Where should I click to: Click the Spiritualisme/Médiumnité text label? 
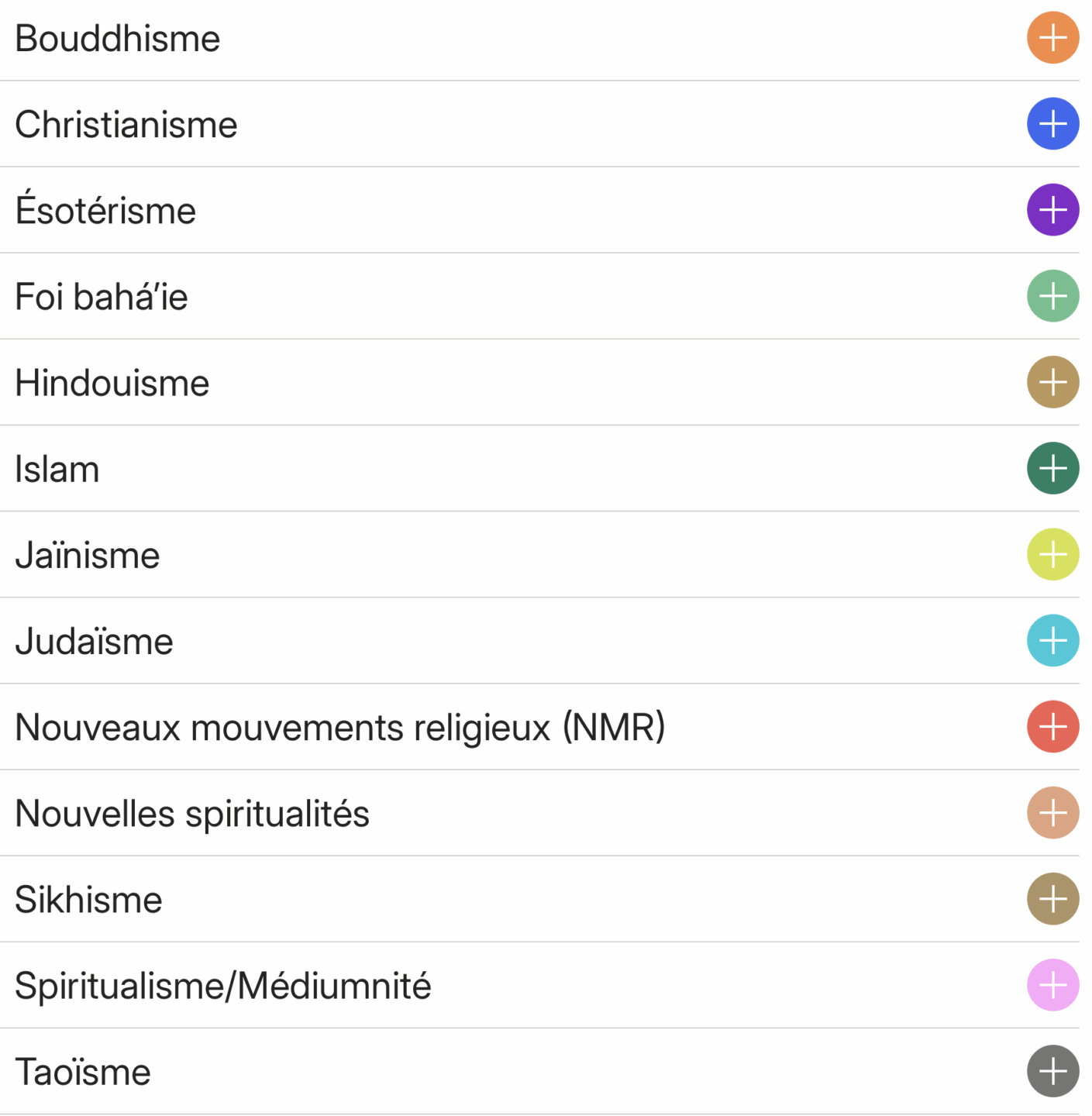[223, 987]
